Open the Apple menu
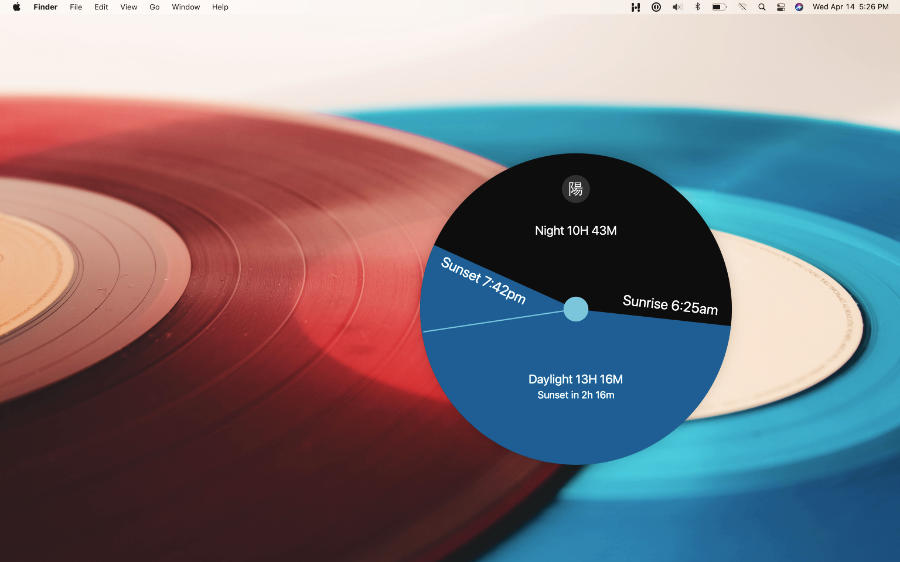 [17, 7]
